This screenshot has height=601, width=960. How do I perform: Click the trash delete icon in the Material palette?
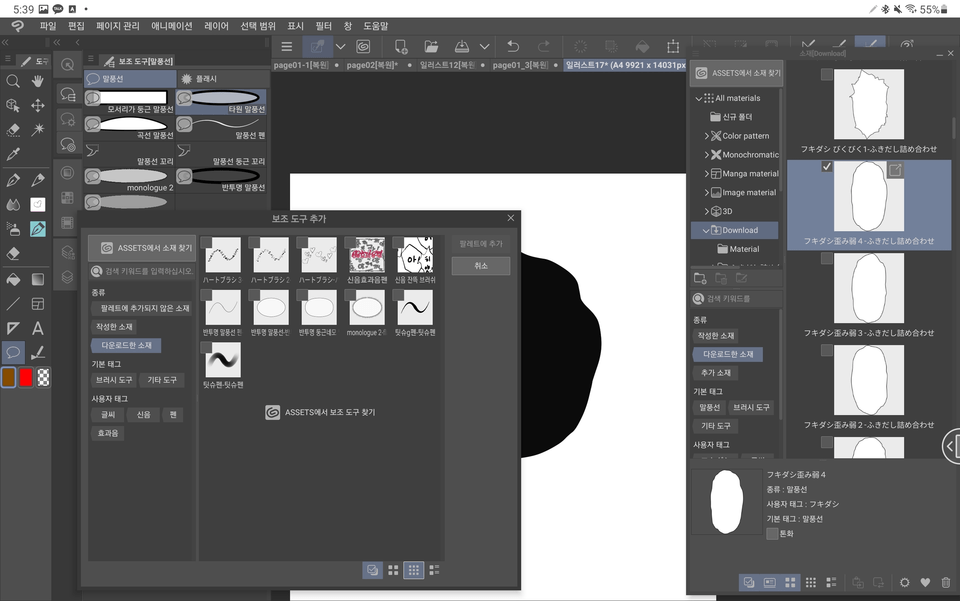tap(946, 583)
